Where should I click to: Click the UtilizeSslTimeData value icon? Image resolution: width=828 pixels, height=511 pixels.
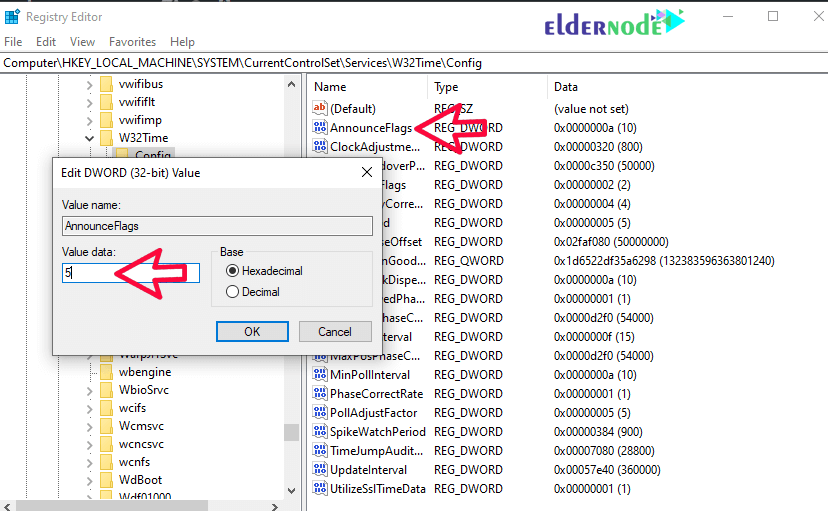pos(320,489)
